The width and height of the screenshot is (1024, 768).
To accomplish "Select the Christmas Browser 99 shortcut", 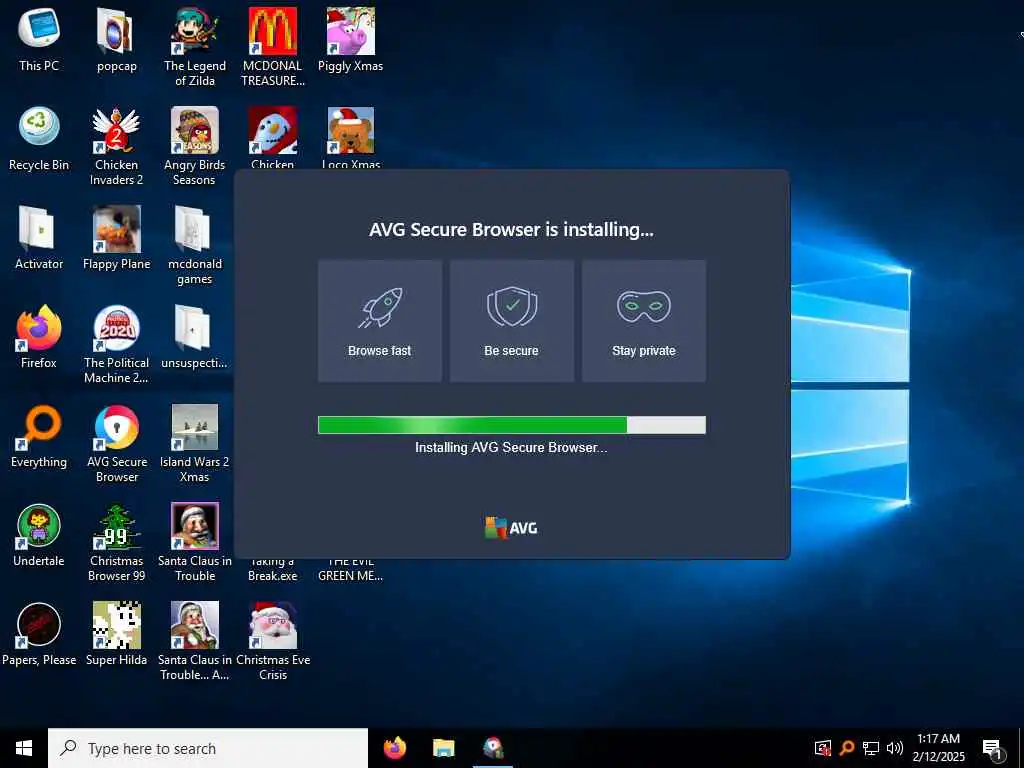I will [x=116, y=542].
